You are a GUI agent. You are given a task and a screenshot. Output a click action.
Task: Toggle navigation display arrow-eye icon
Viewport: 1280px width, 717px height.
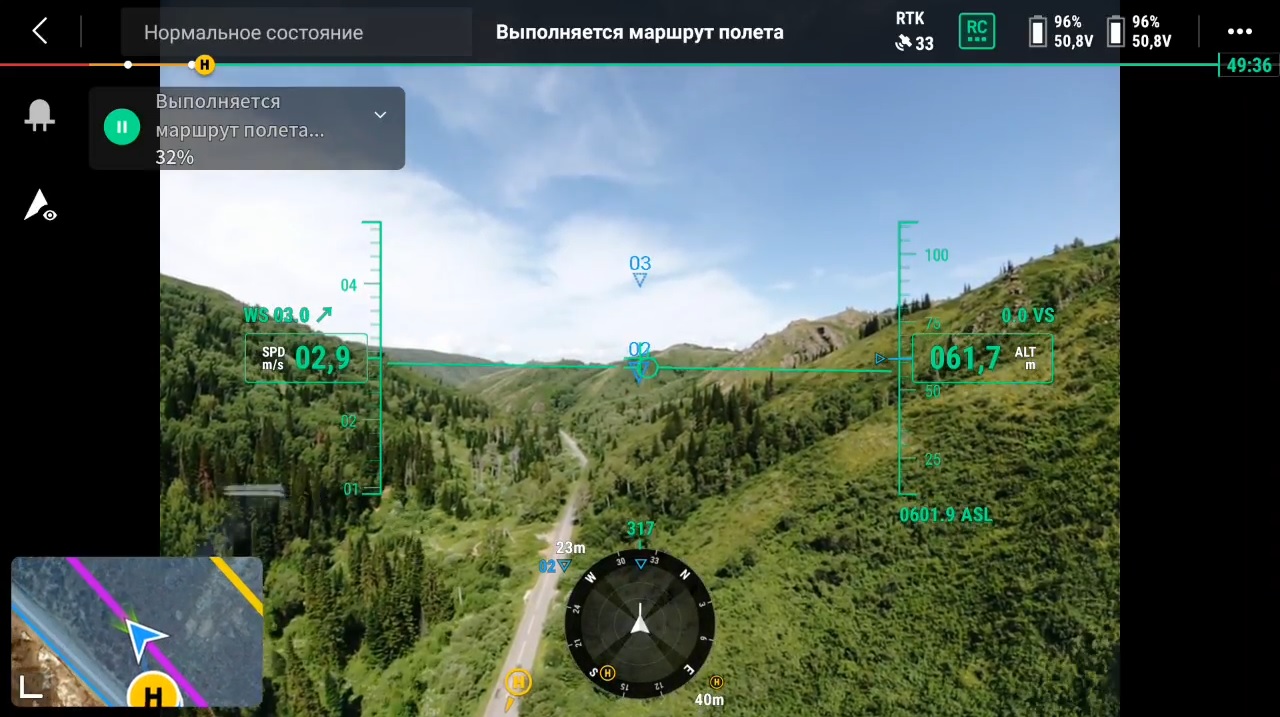pos(40,205)
